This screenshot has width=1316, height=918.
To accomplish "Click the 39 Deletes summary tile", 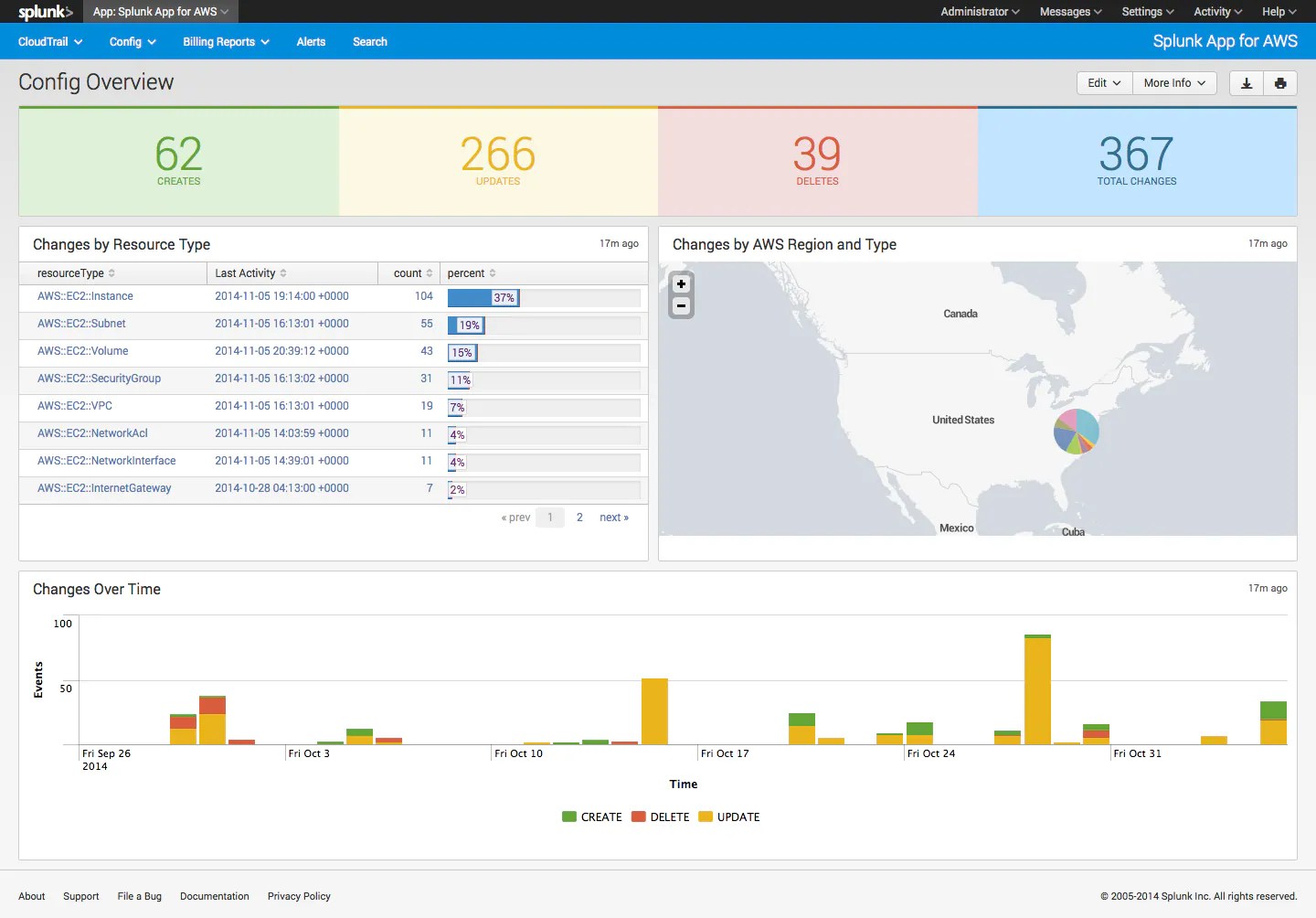I will (x=817, y=162).
